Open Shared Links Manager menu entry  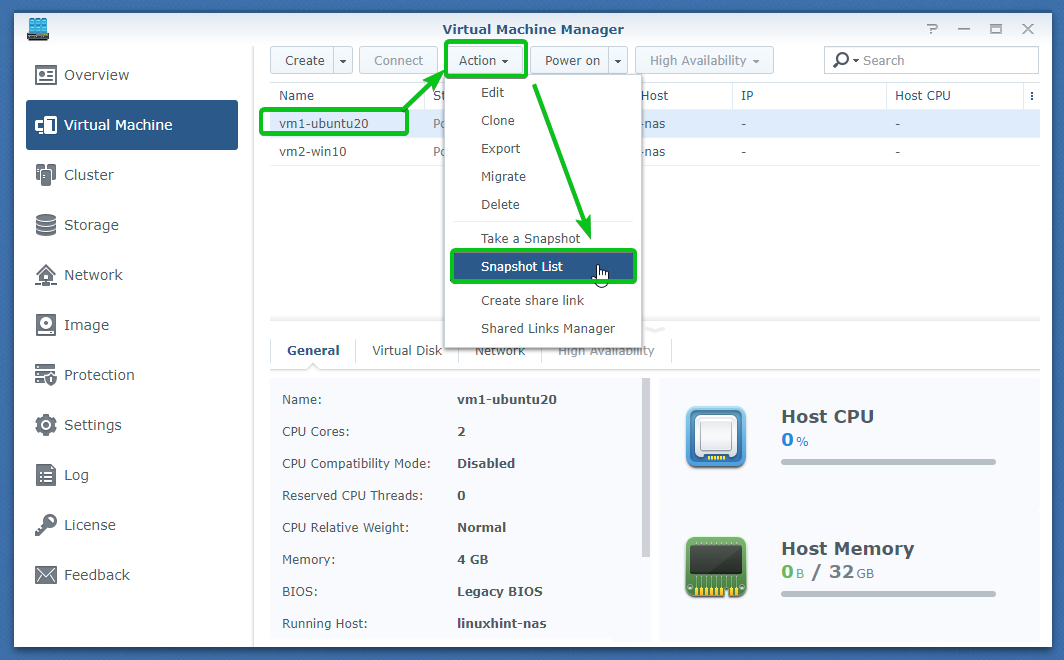pos(543,328)
